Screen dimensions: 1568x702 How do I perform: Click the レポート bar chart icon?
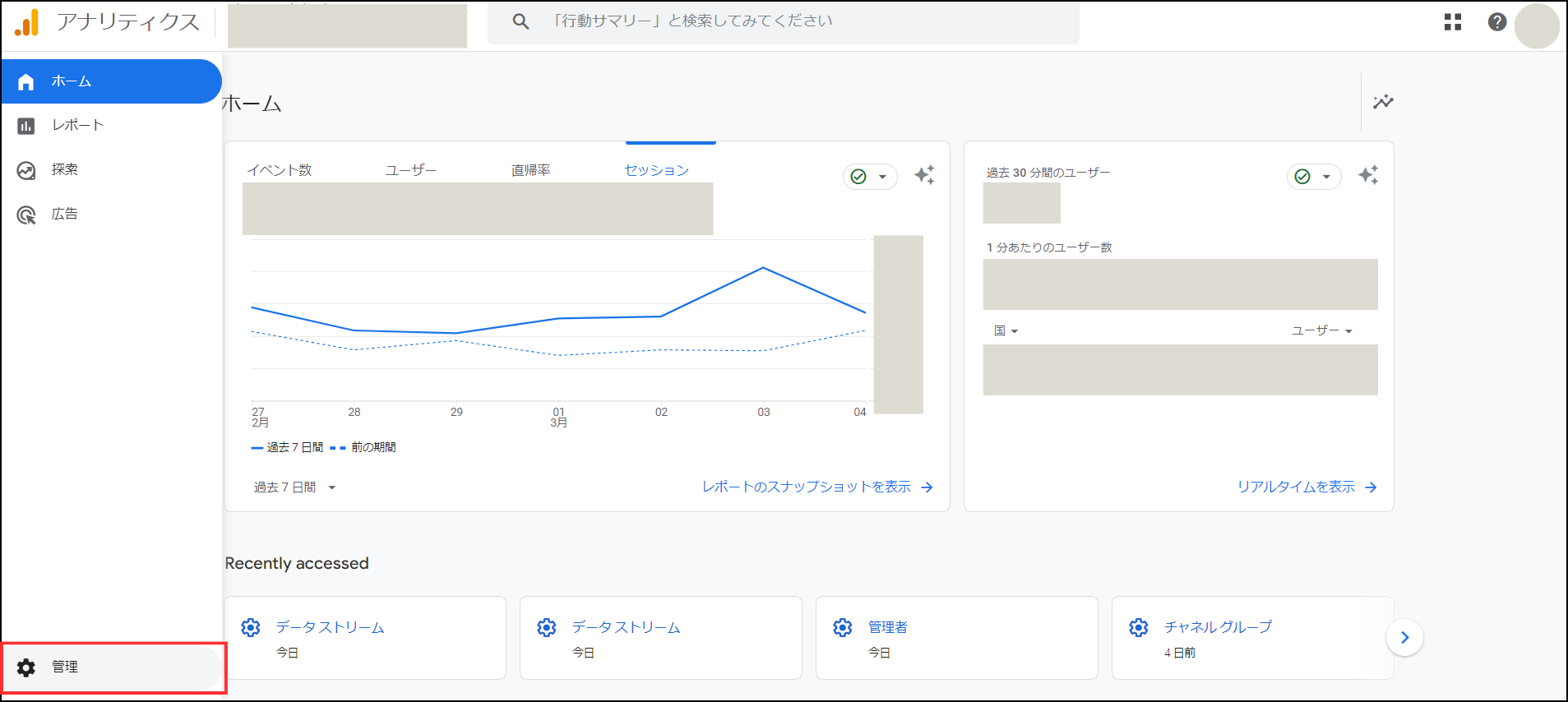click(x=26, y=126)
